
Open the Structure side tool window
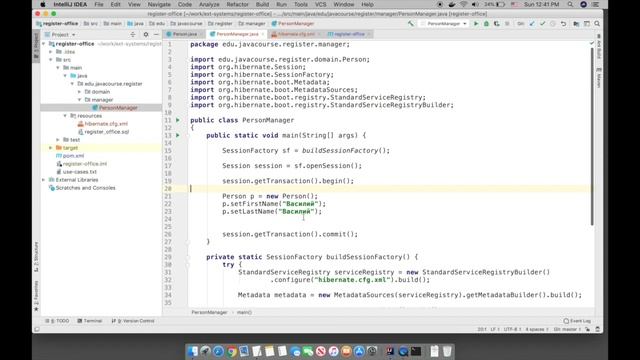click(x=36, y=257)
